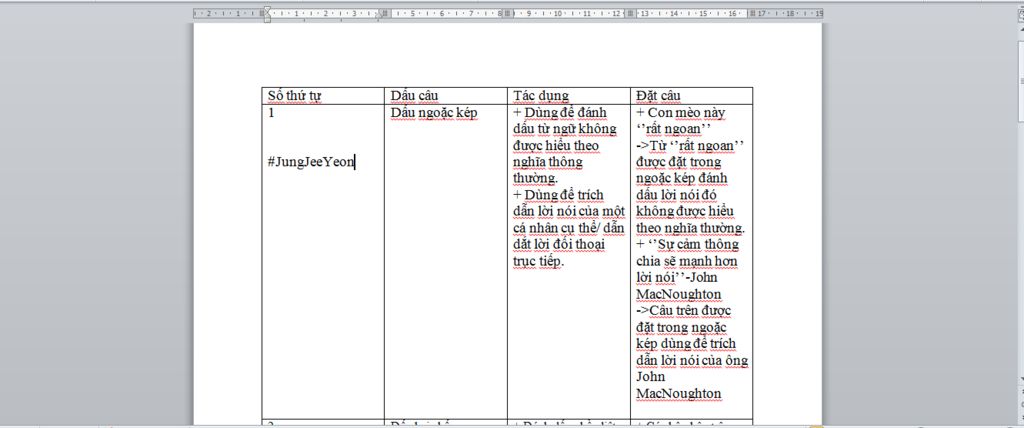Click the cell text 'Dấu ngoặc kép'
This screenshot has height=428, width=1024.
pos(434,113)
